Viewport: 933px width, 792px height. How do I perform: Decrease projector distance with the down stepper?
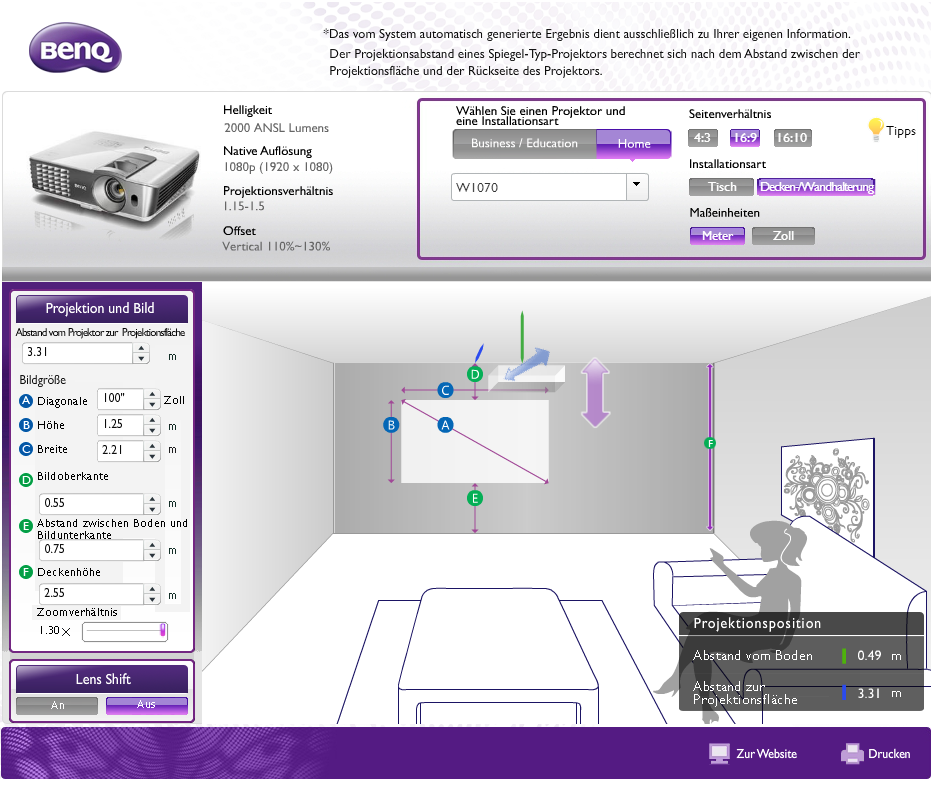(141, 359)
